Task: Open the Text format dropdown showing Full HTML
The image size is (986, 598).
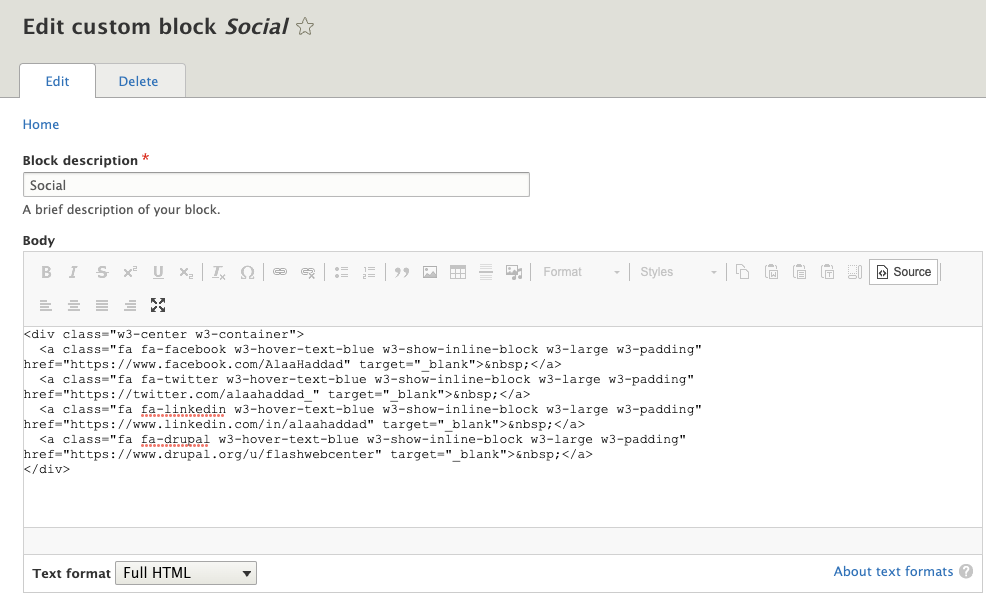Action: coord(185,572)
